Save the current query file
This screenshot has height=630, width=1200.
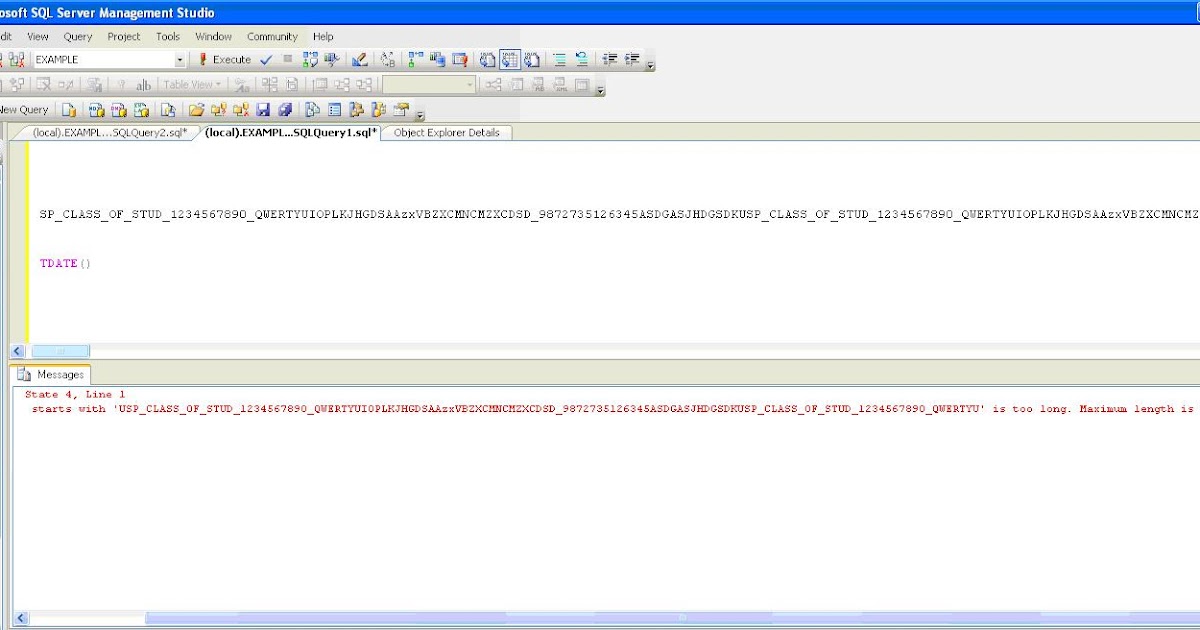(262, 109)
